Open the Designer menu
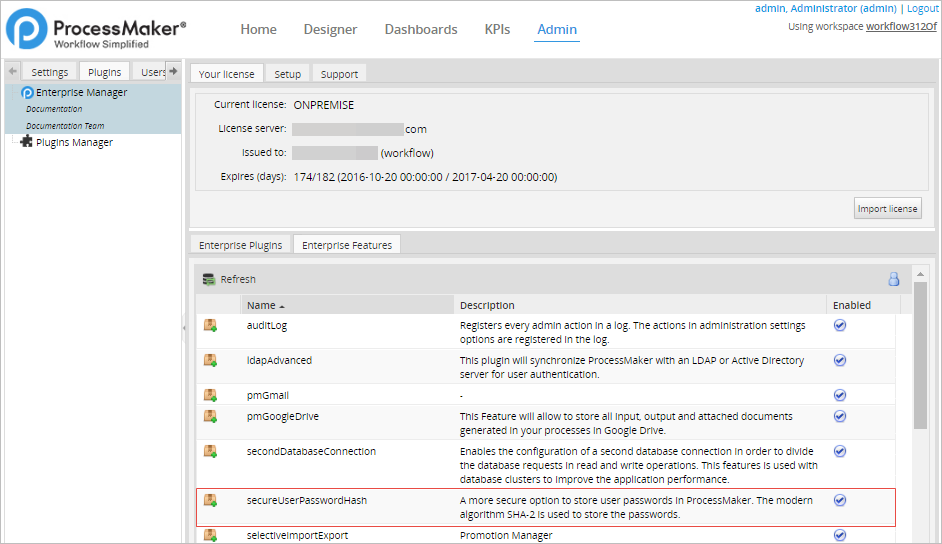942x544 pixels. pyautogui.click(x=330, y=29)
